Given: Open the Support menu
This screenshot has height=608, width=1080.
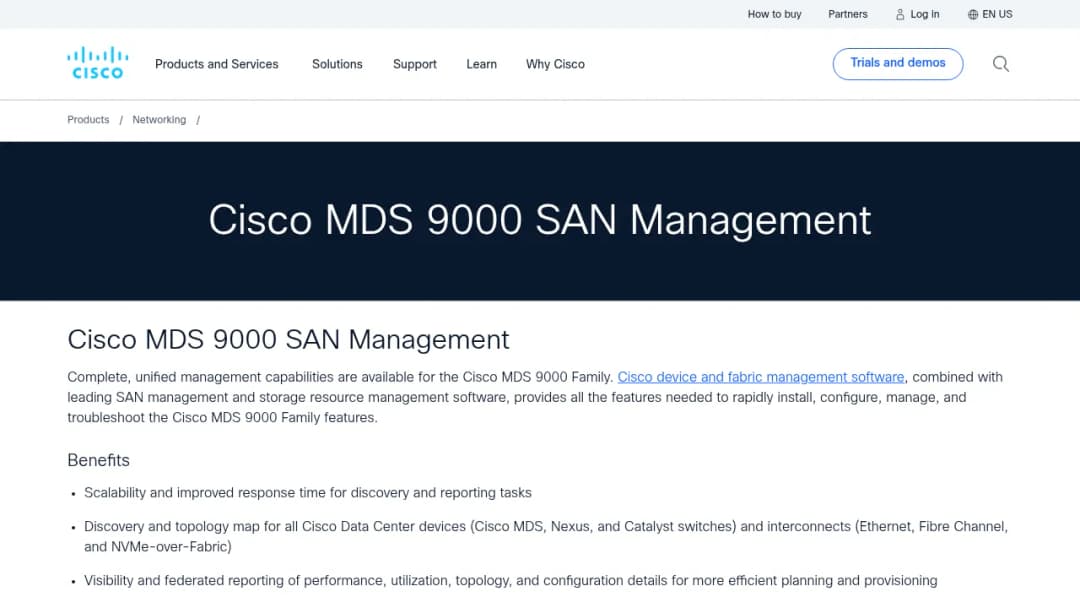Looking at the screenshot, I should (x=415, y=64).
